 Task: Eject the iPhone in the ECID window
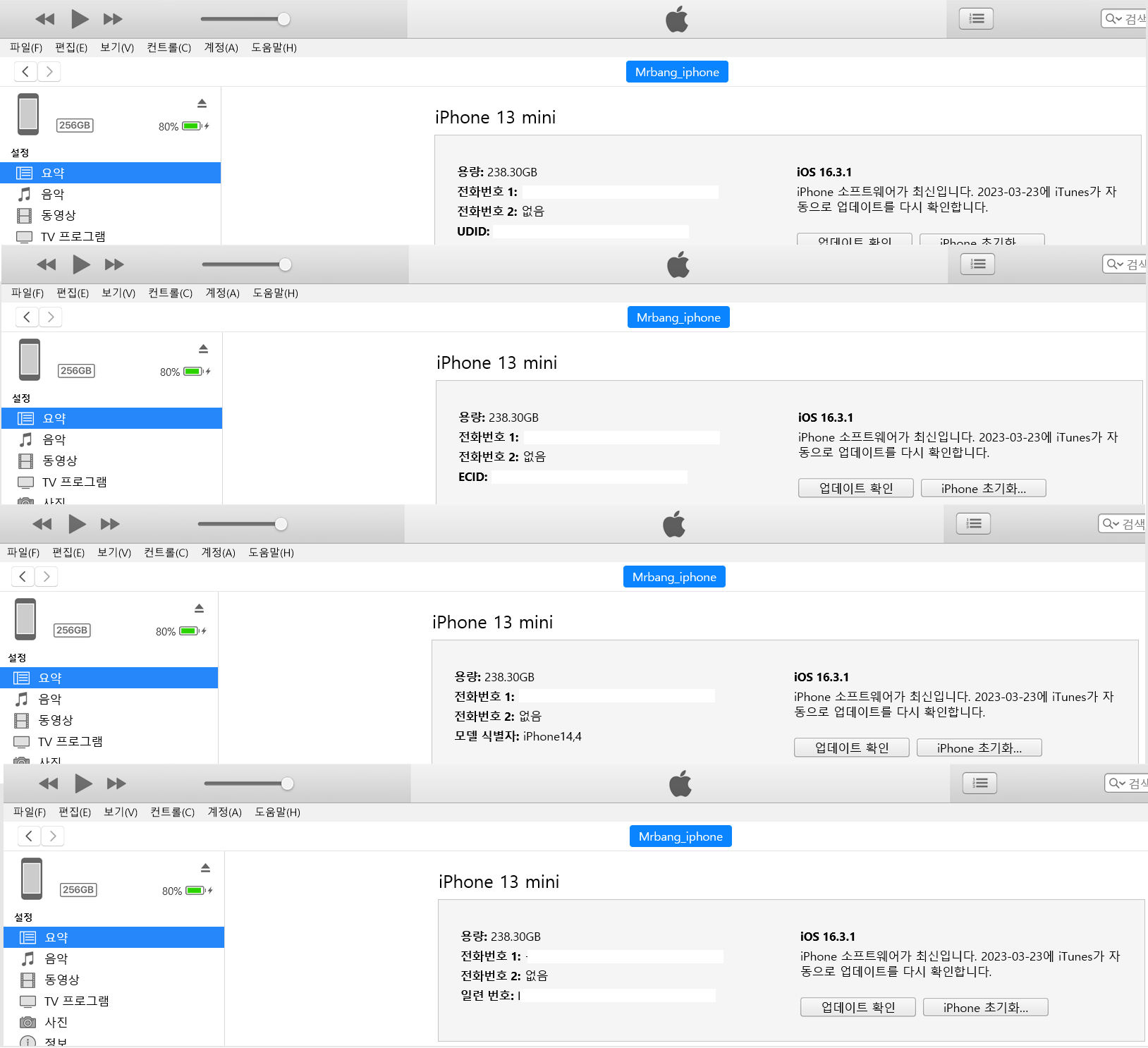[x=203, y=349]
